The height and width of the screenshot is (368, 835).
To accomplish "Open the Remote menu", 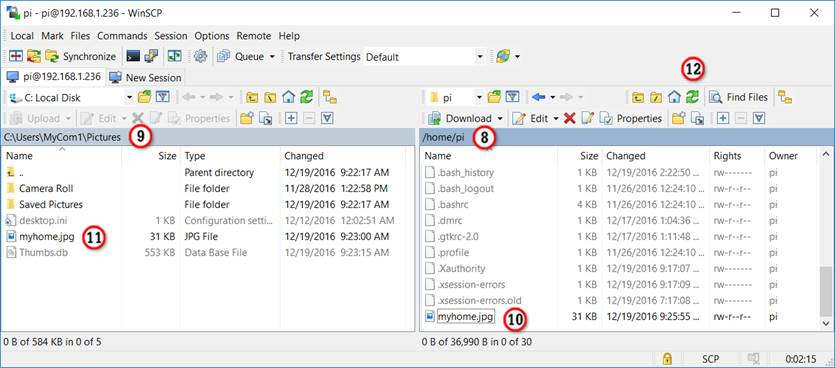I will (253, 36).
